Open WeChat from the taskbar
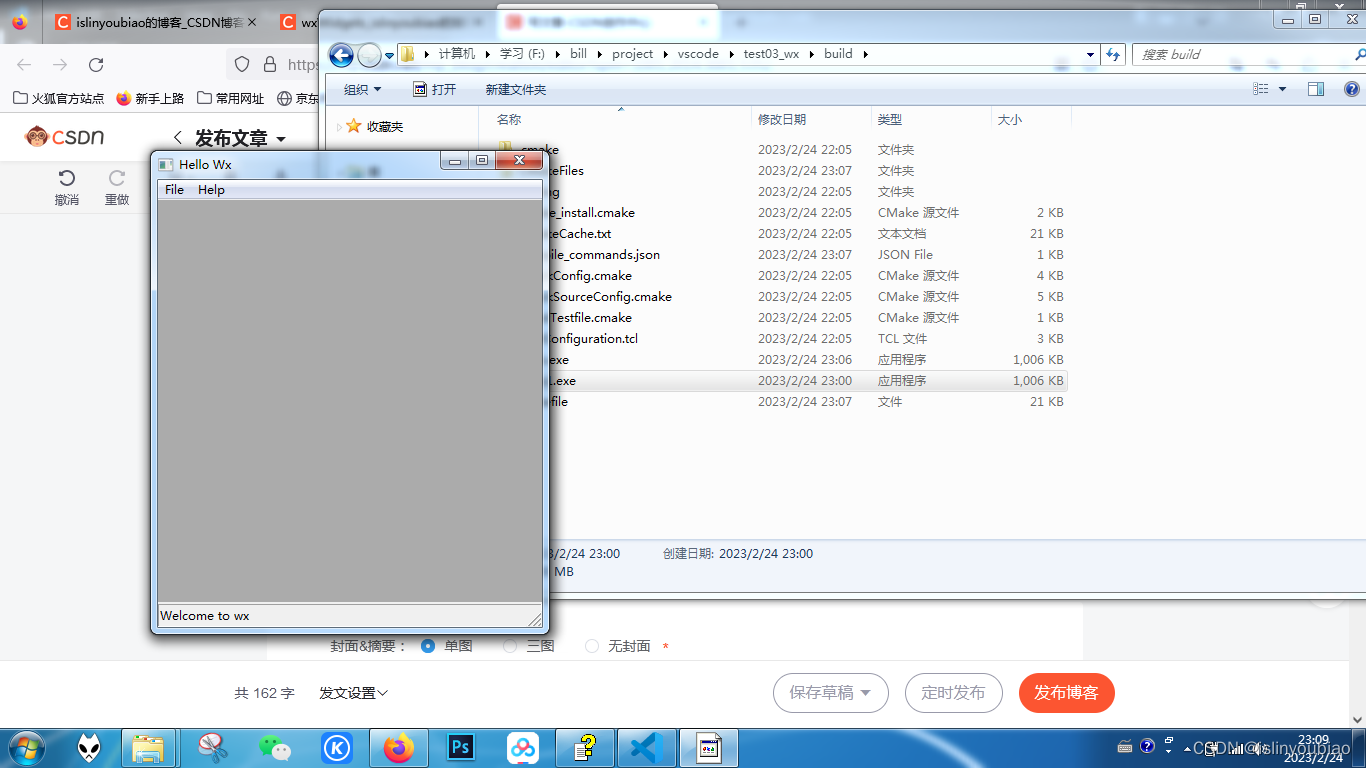 click(276, 746)
